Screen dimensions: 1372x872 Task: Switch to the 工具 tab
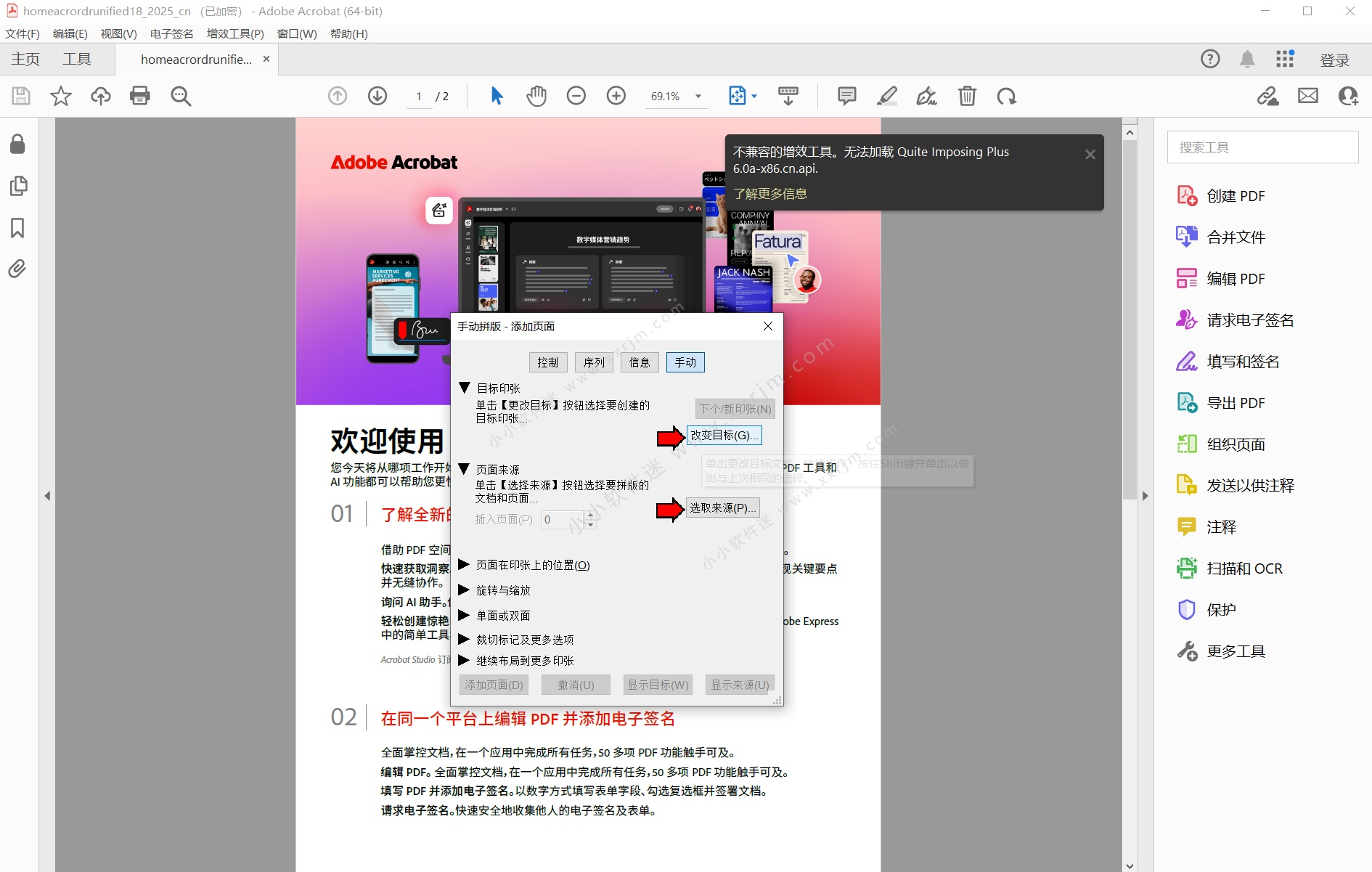point(77,60)
